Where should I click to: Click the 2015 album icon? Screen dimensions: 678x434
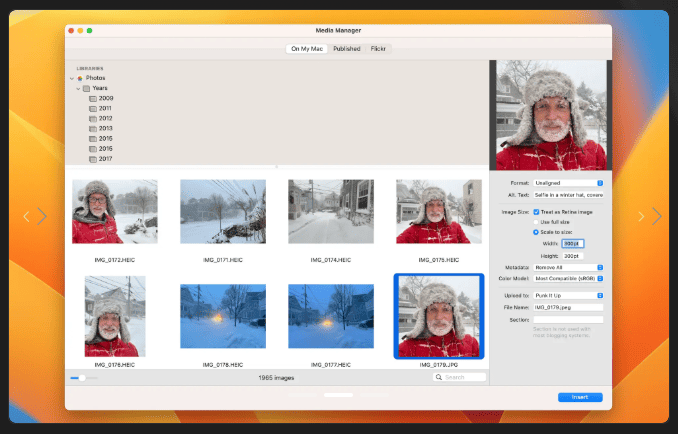pyautogui.click(x=93, y=139)
